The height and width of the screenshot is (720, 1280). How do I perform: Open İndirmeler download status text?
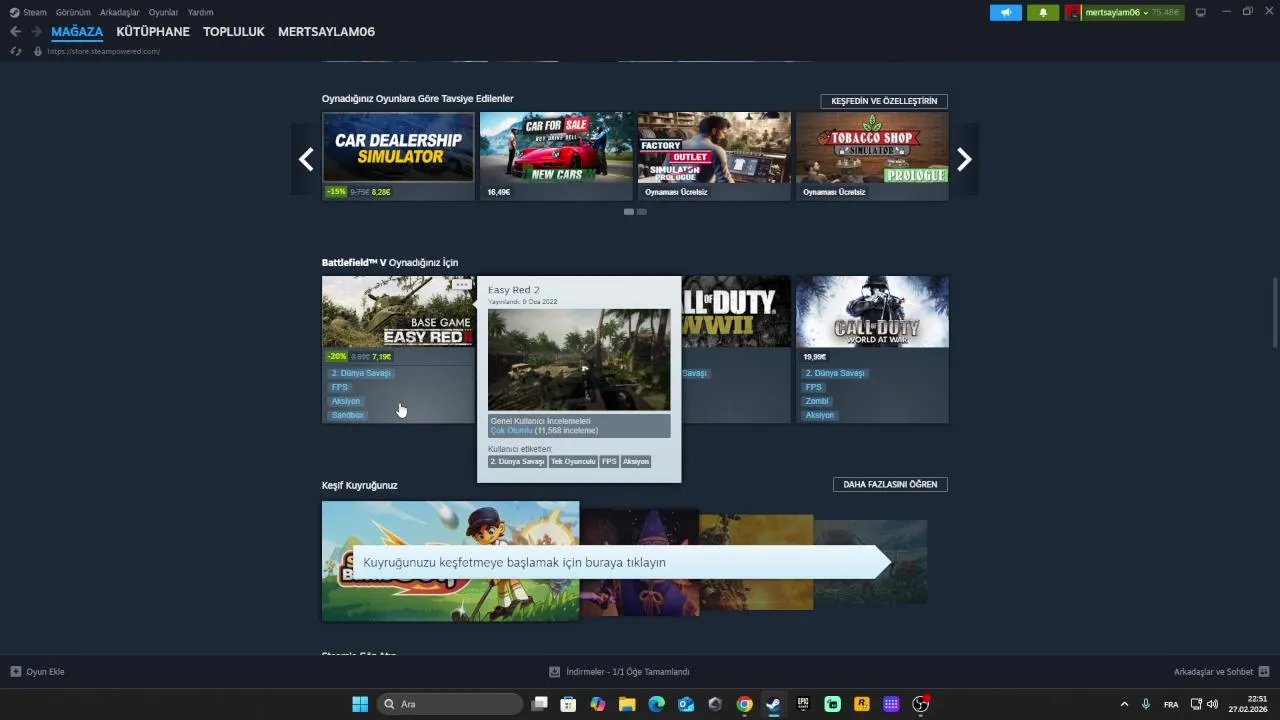(627, 672)
